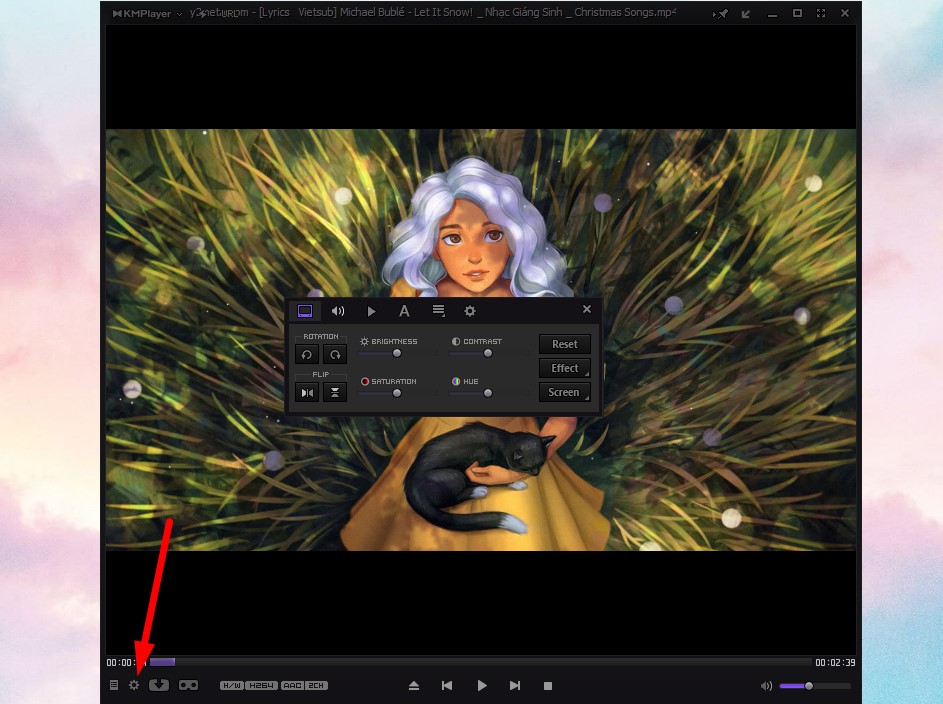Viewport: 943px width, 704px height.
Task: Click the VR goggles icon
Action: 188,685
